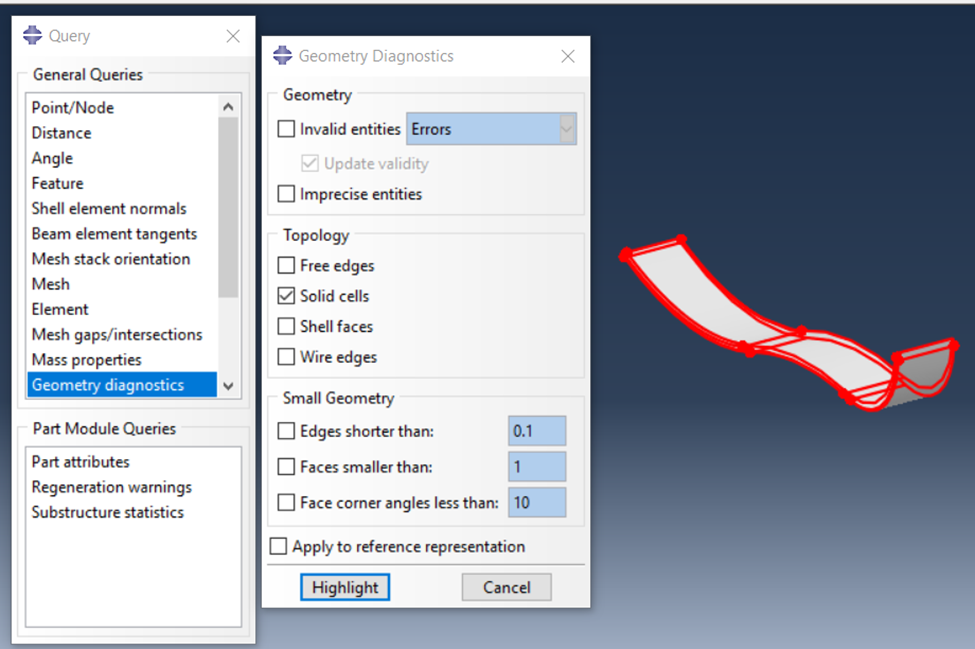Check Edges shorter than option
The image size is (975, 649).
point(286,431)
